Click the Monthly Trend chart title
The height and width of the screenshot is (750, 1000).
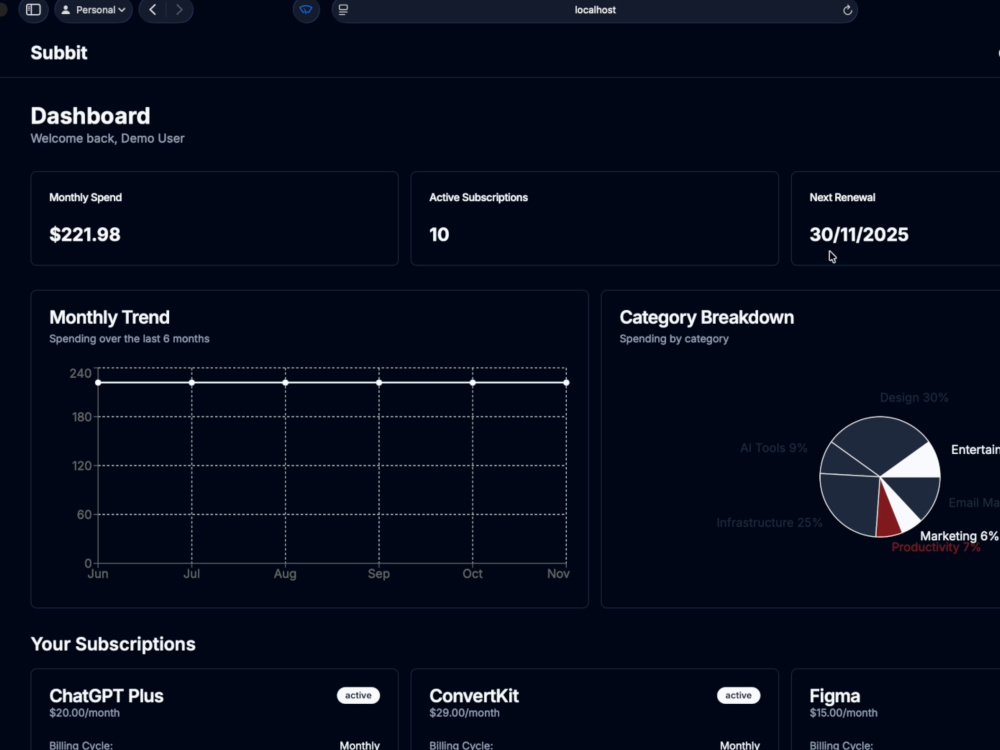coord(109,318)
